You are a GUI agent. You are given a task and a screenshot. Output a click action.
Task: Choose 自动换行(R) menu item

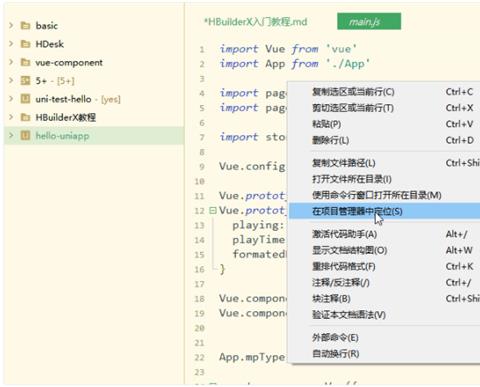tap(384, 354)
